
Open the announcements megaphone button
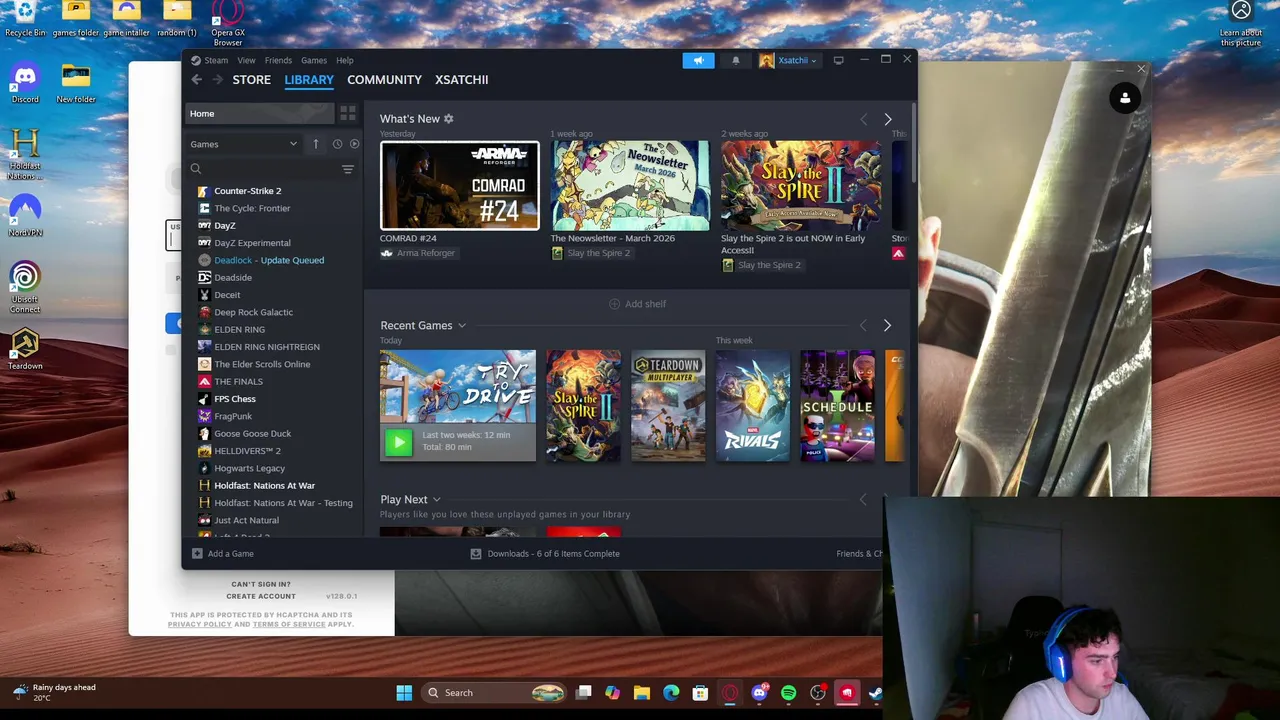pos(698,60)
